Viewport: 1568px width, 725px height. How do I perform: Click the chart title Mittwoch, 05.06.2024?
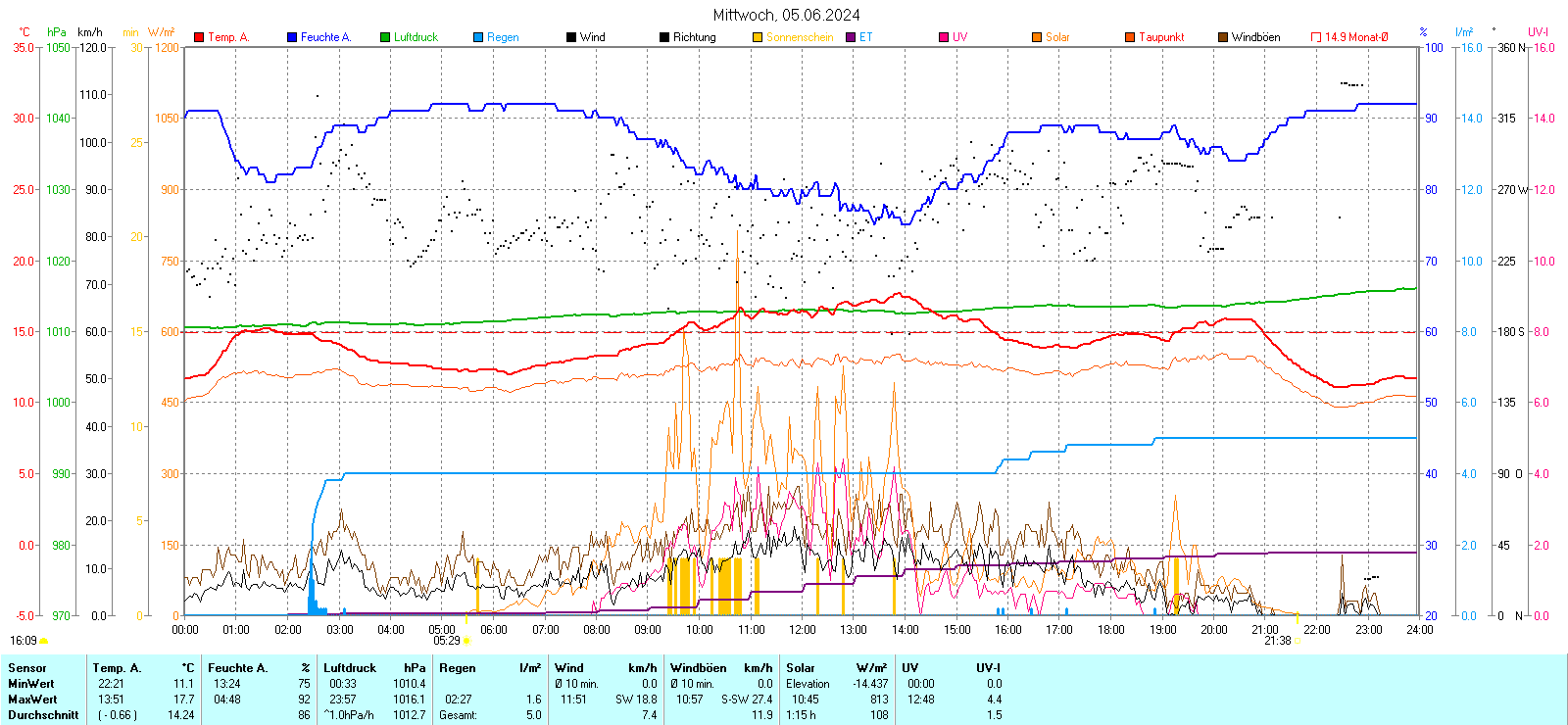pyautogui.click(x=786, y=15)
